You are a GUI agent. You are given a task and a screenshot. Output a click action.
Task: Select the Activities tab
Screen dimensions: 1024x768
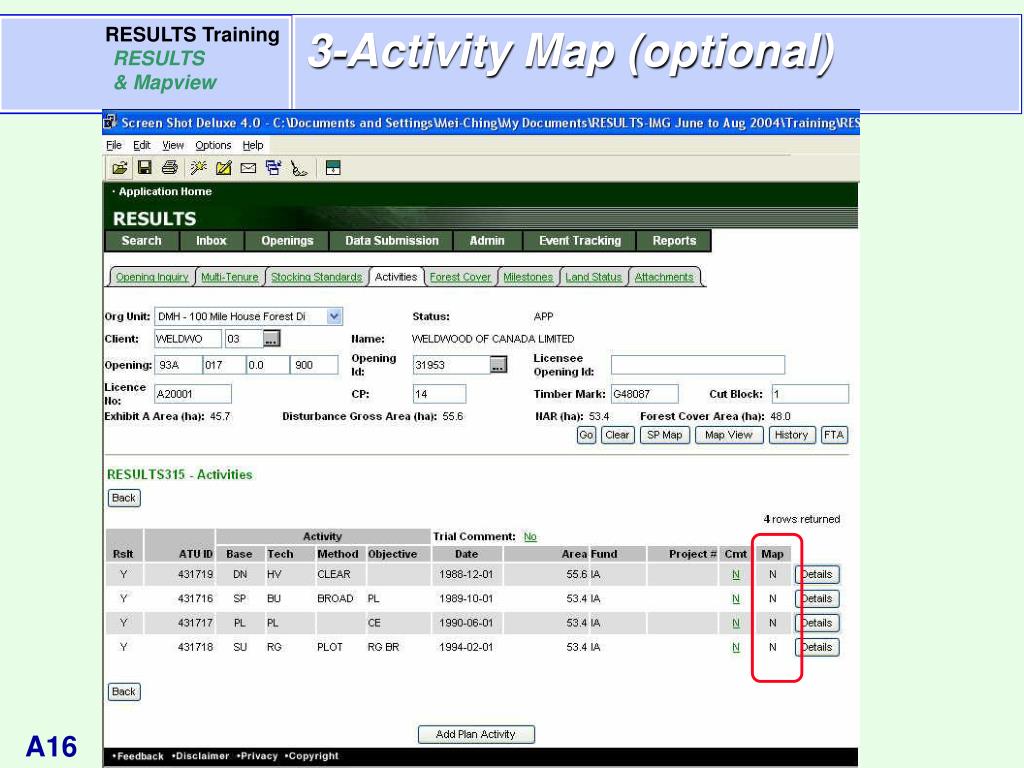click(x=396, y=277)
